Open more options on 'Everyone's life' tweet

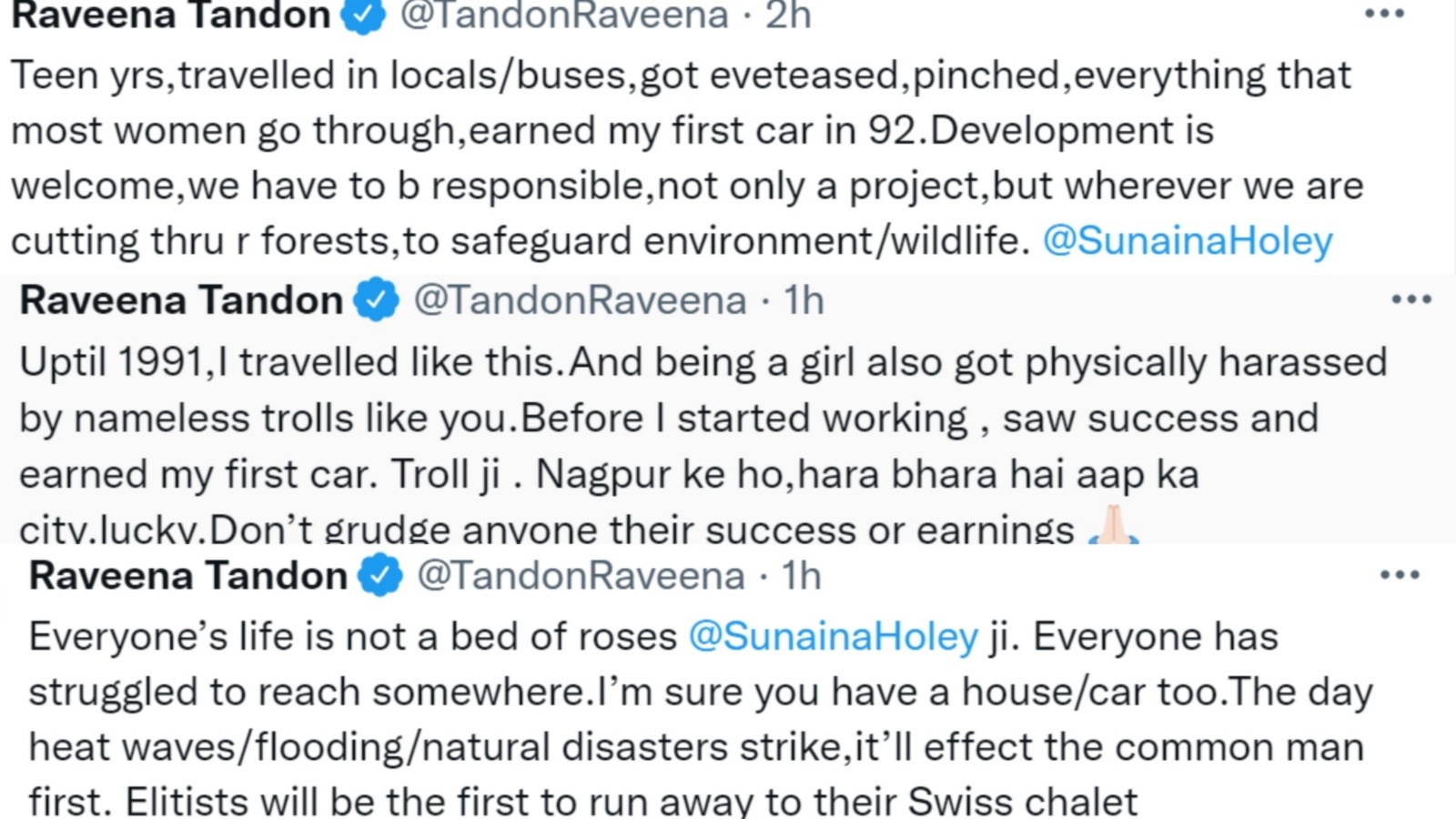[1400, 575]
